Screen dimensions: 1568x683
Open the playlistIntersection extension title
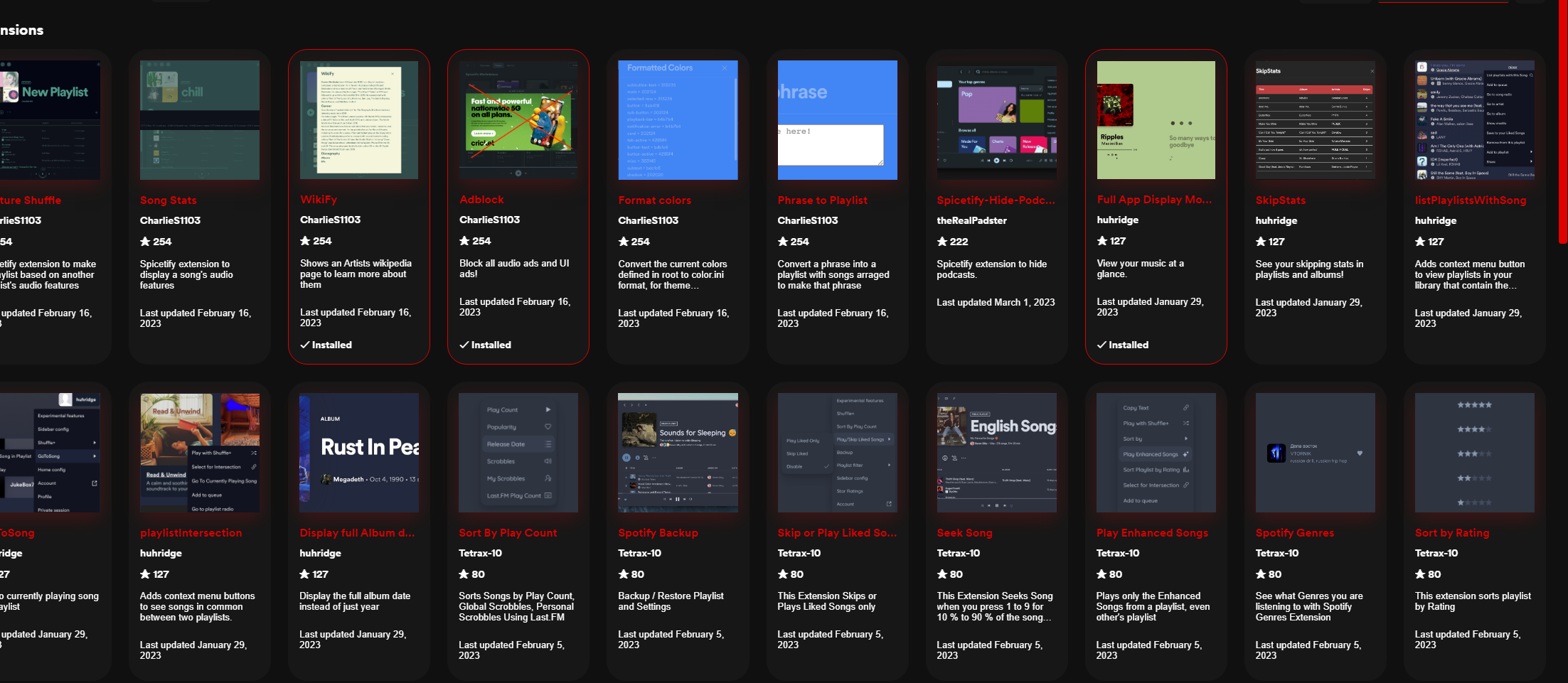tap(191, 532)
